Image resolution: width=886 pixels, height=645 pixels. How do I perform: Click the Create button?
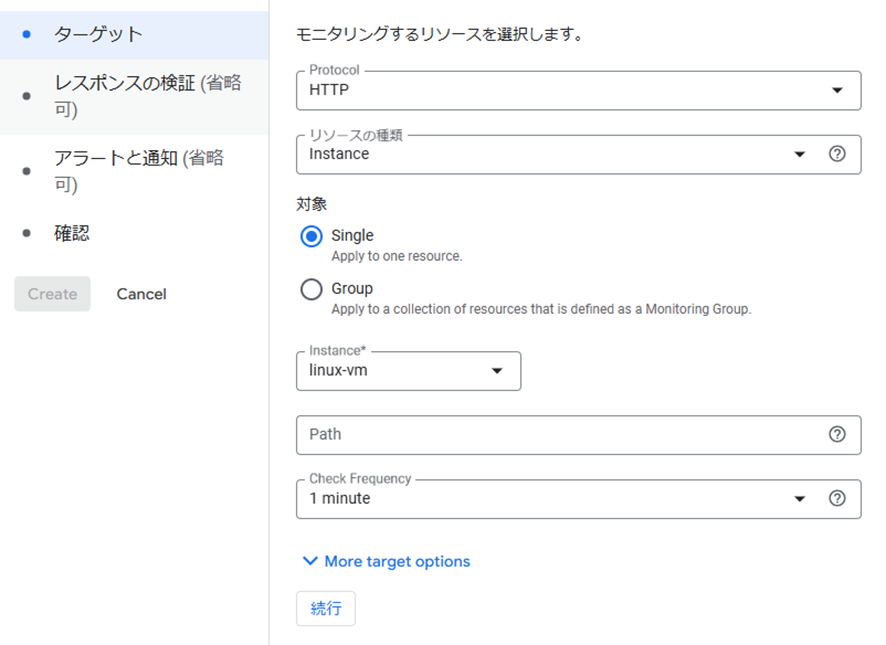53,294
